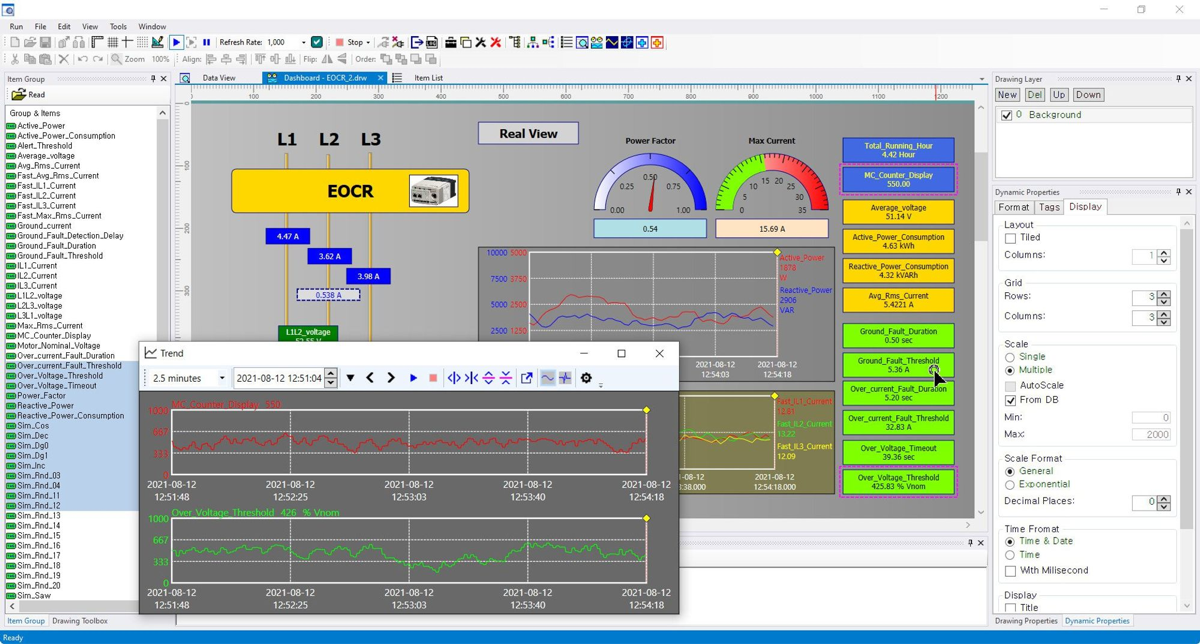Screen dimensions: 1200x644
Task: Click the red Stop icon in Trend toolbar
Action: pos(433,379)
